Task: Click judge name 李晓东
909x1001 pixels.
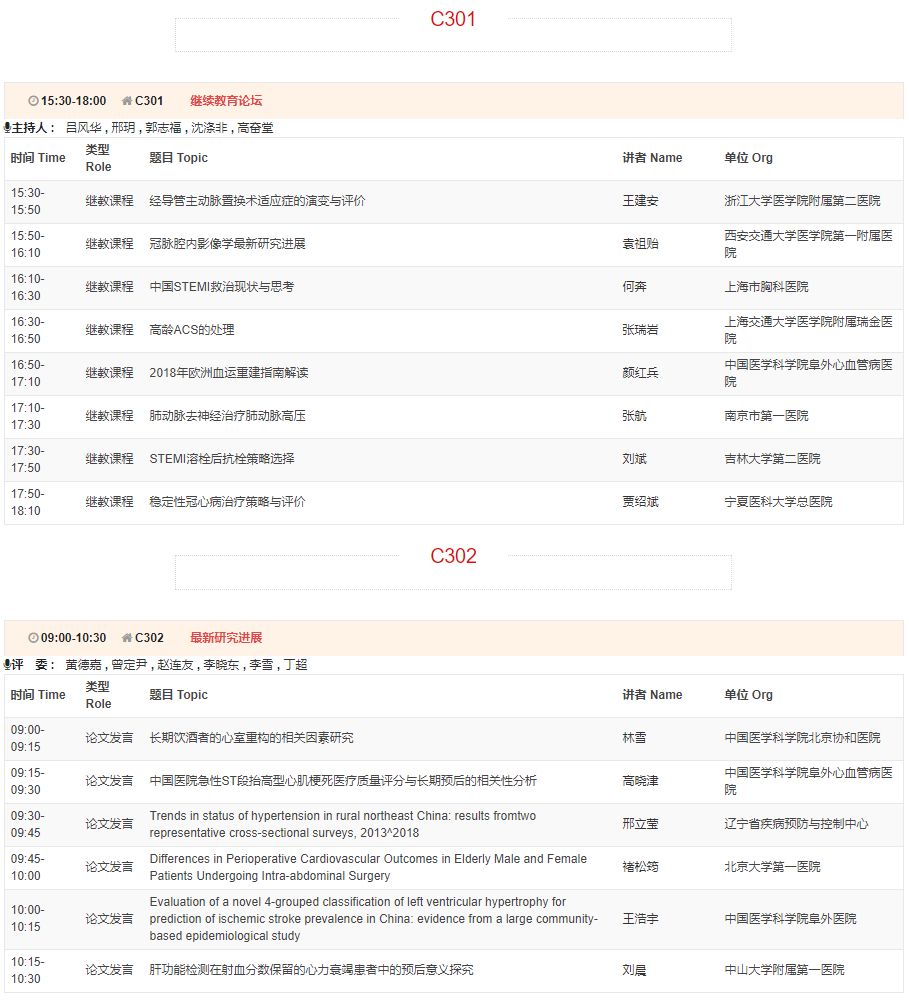Action: (x=221, y=665)
